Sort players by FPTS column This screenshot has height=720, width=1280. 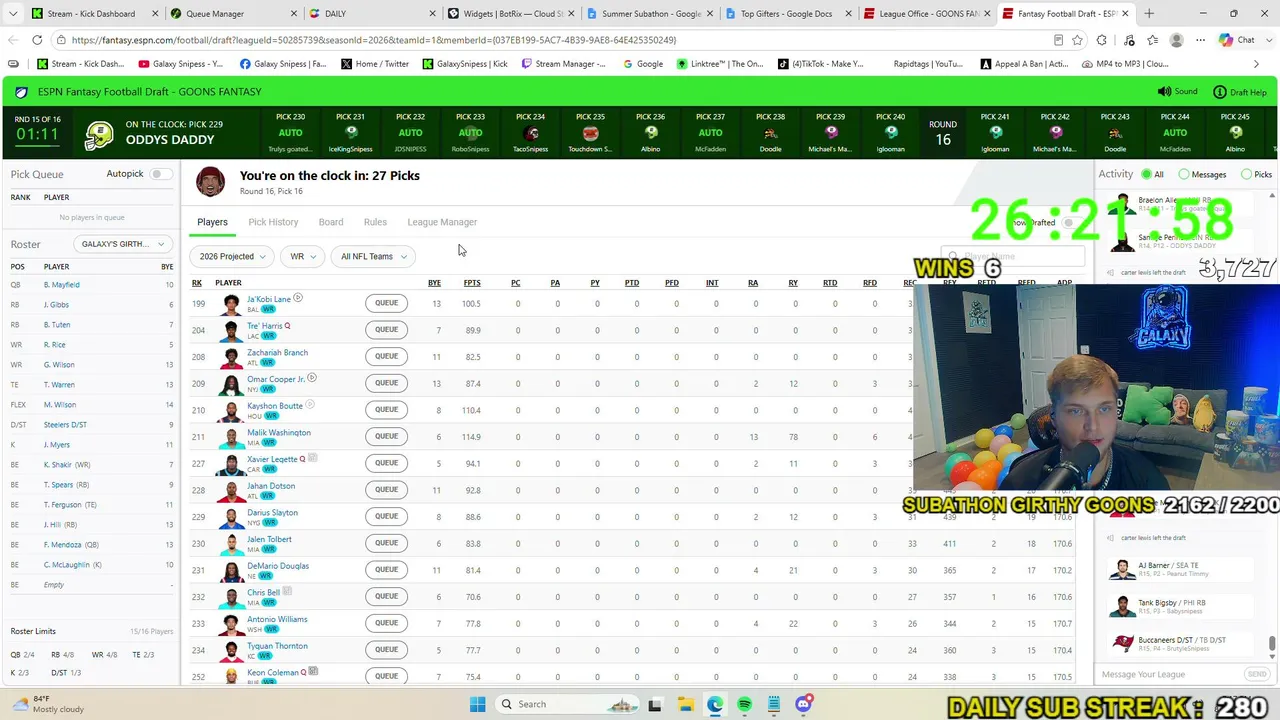pyautogui.click(x=472, y=283)
